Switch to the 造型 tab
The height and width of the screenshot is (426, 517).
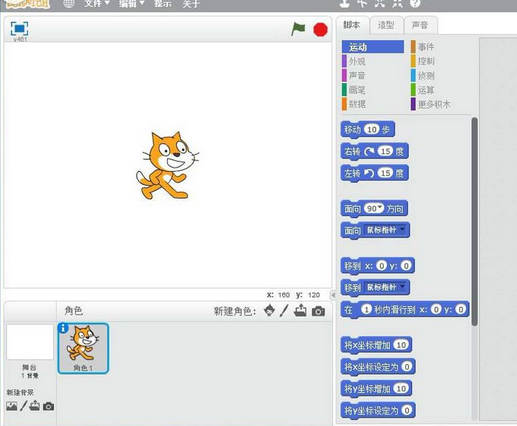tap(386, 25)
